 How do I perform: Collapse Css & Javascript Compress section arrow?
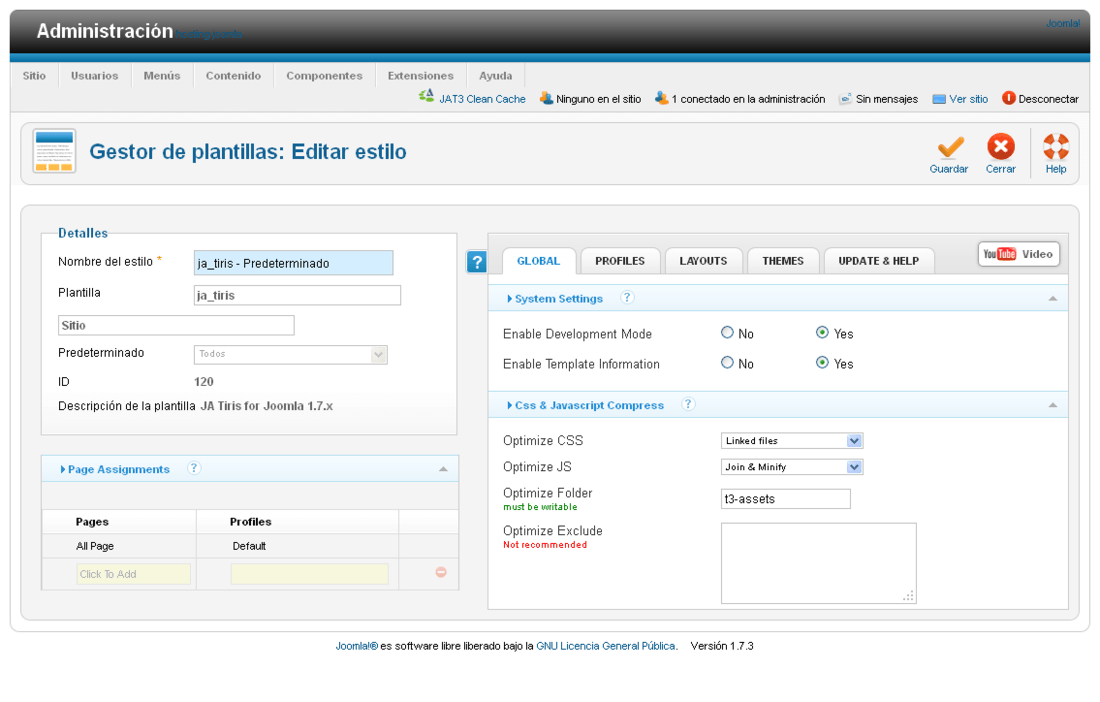click(1053, 405)
